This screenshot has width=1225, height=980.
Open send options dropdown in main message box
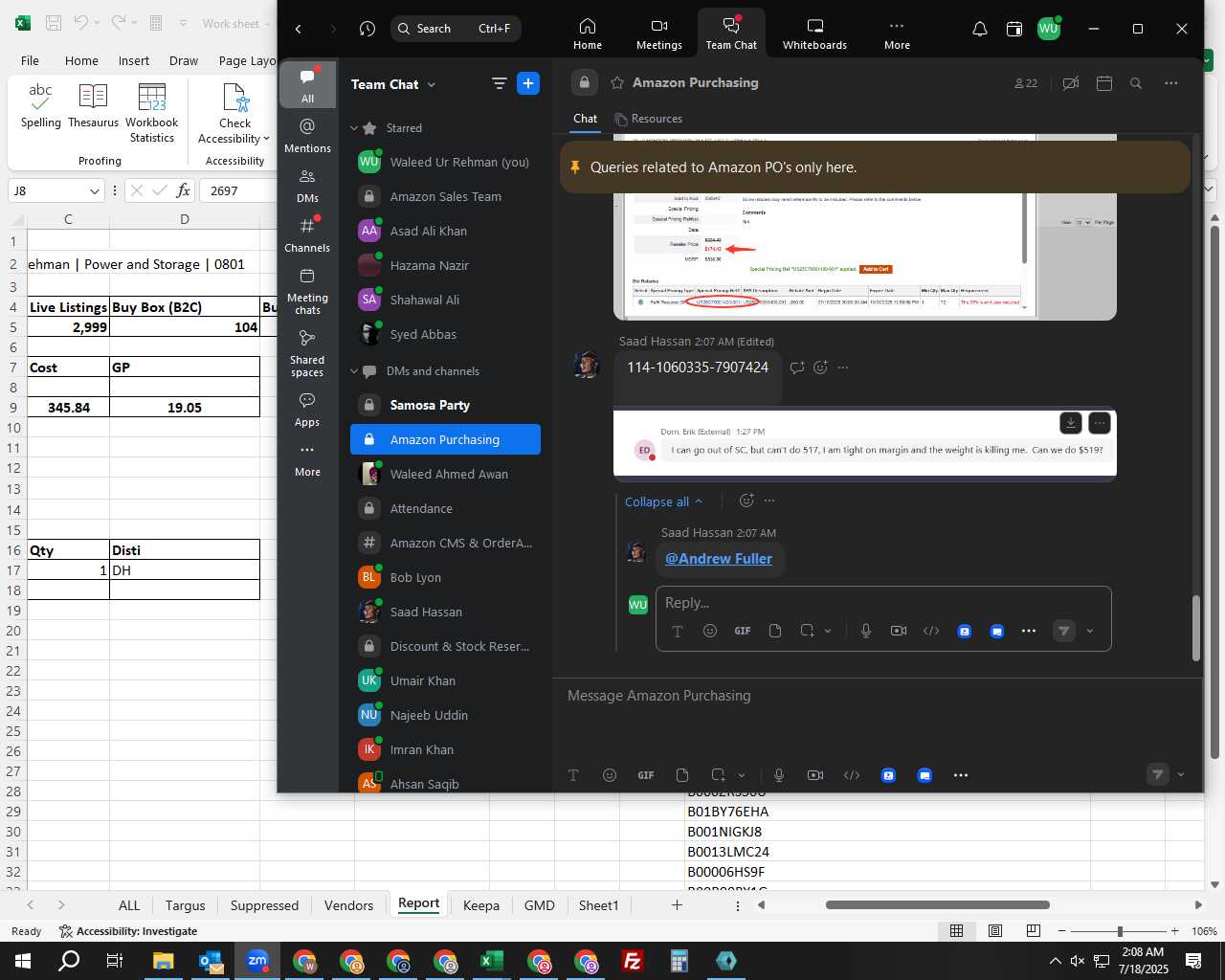1180,775
